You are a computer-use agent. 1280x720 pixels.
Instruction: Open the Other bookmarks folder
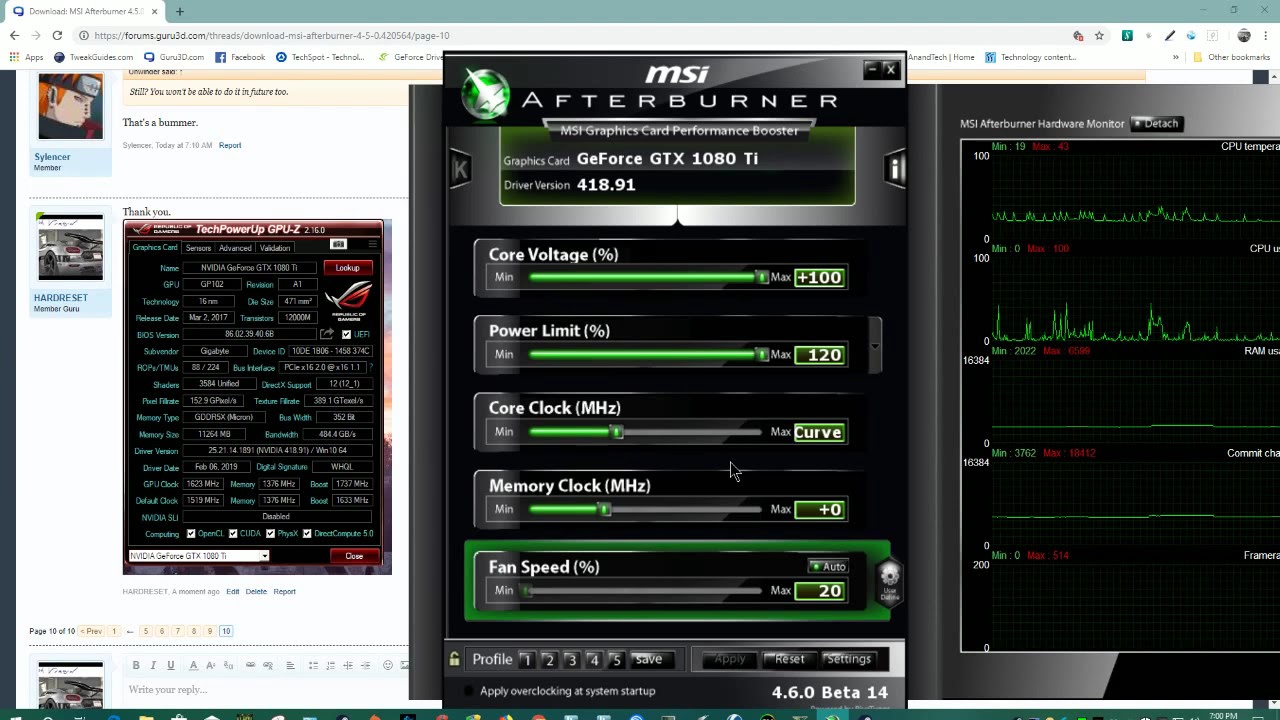pos(1231,57)
